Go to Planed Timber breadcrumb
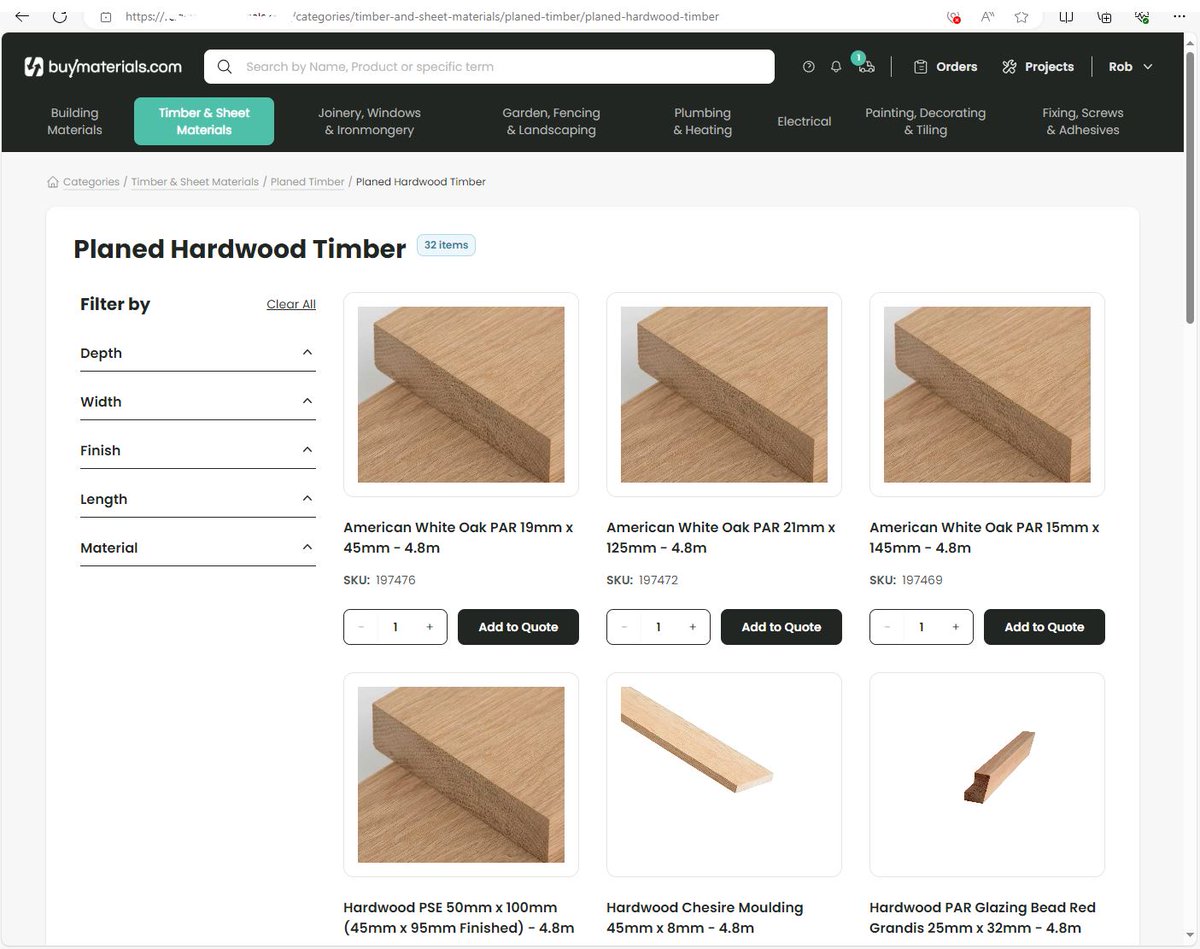1200x949 pixels. click(307, 182)
